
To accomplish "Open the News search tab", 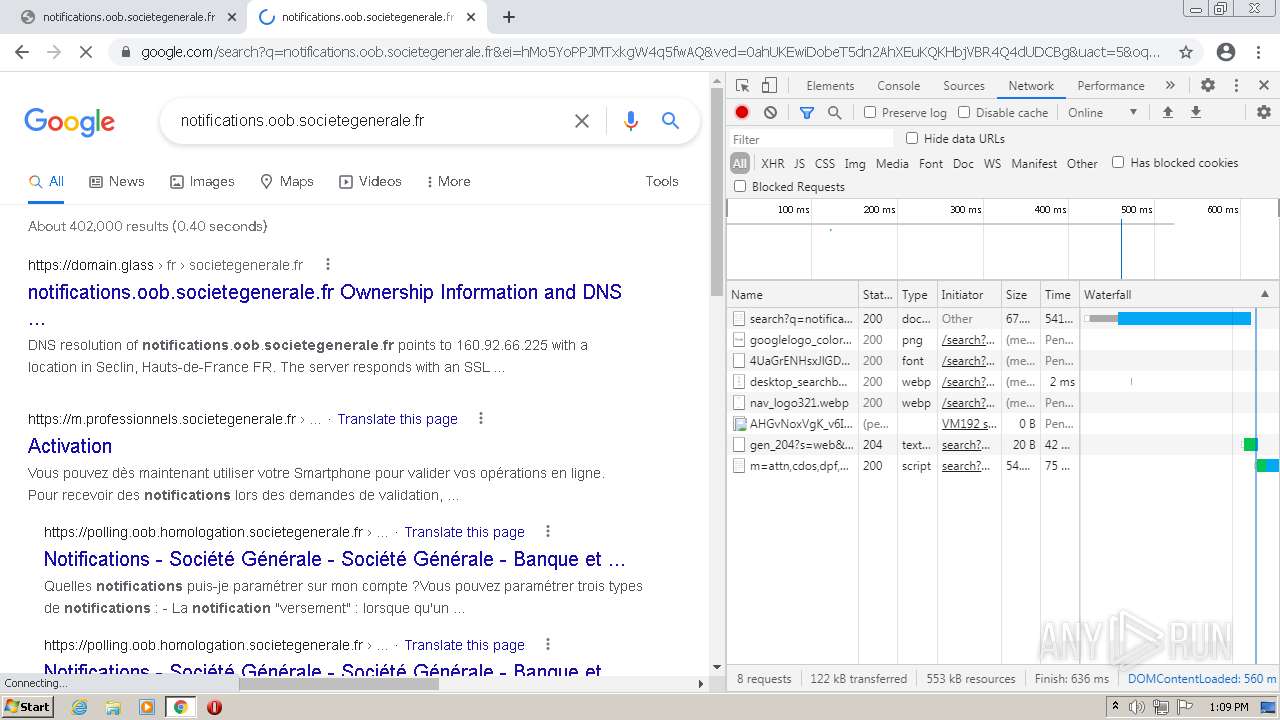I will pyautogui.click(x=117, y=181).
